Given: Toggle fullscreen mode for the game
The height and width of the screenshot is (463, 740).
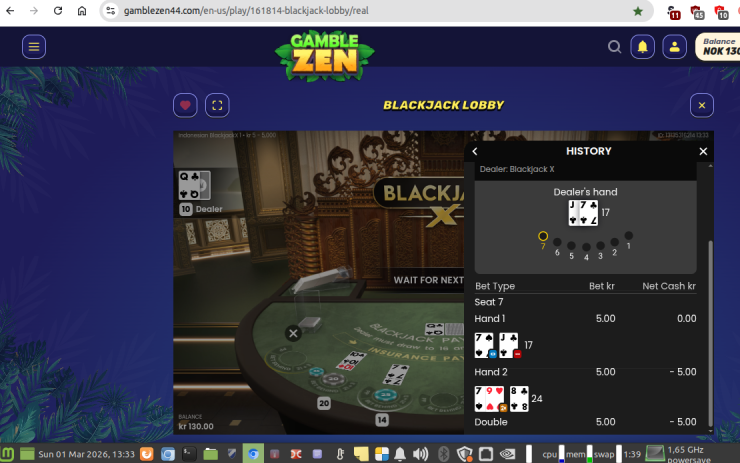Looking at the screenshot, I should point(217,105).
